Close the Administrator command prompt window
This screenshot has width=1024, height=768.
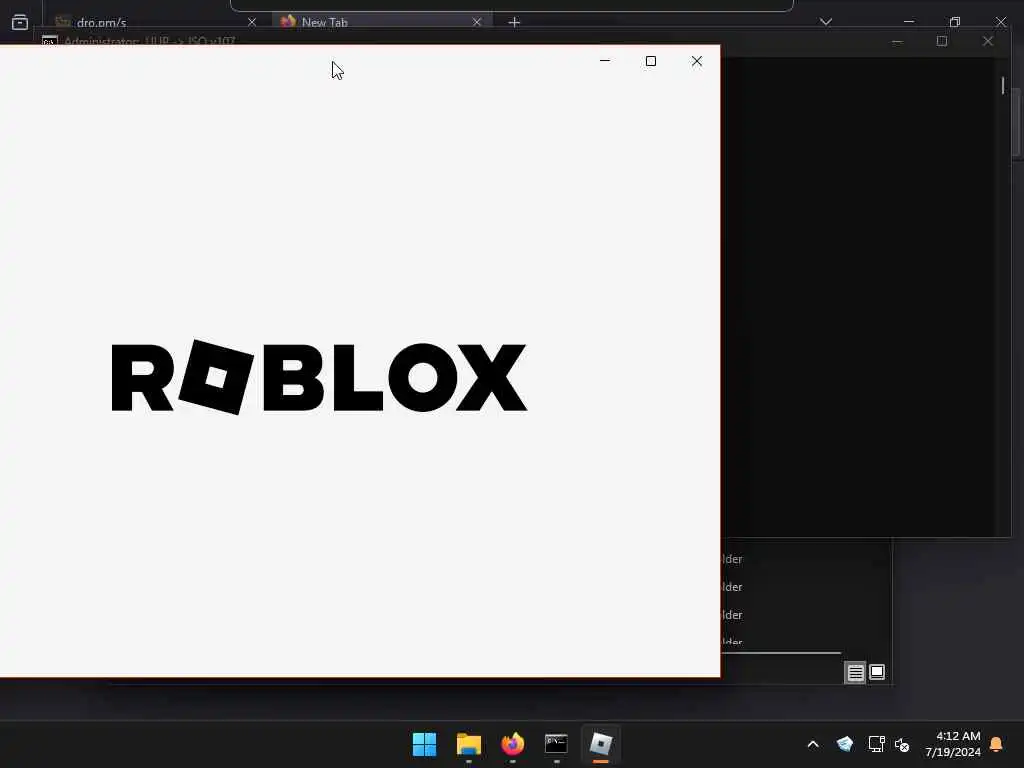pos(987,41)
